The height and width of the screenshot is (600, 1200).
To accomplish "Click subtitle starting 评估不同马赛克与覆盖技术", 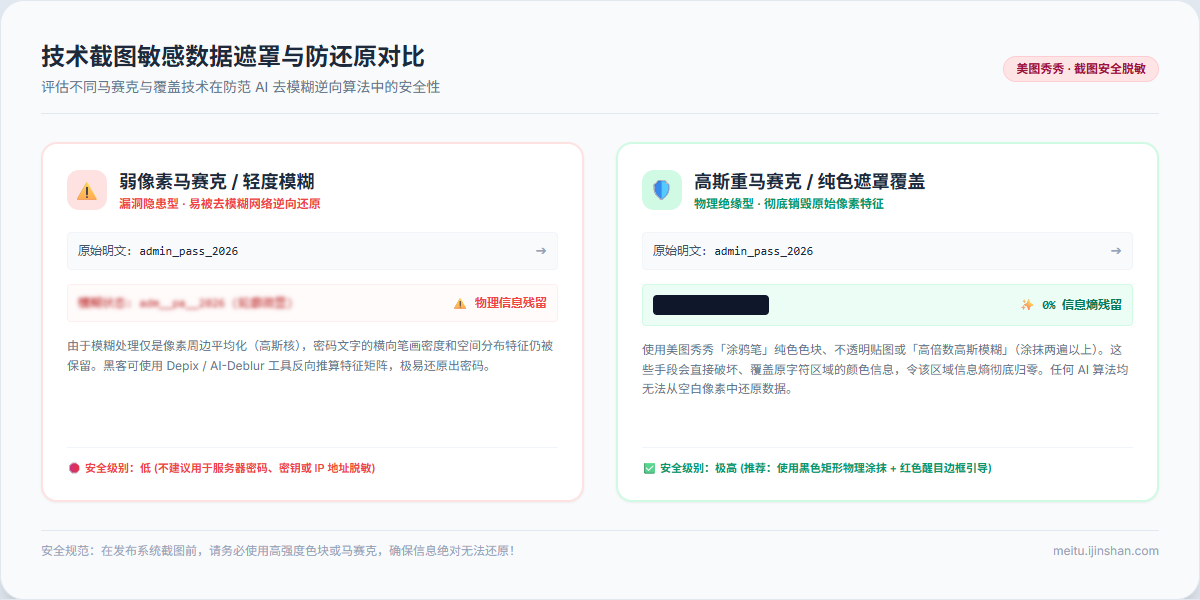I will [240, 87].
